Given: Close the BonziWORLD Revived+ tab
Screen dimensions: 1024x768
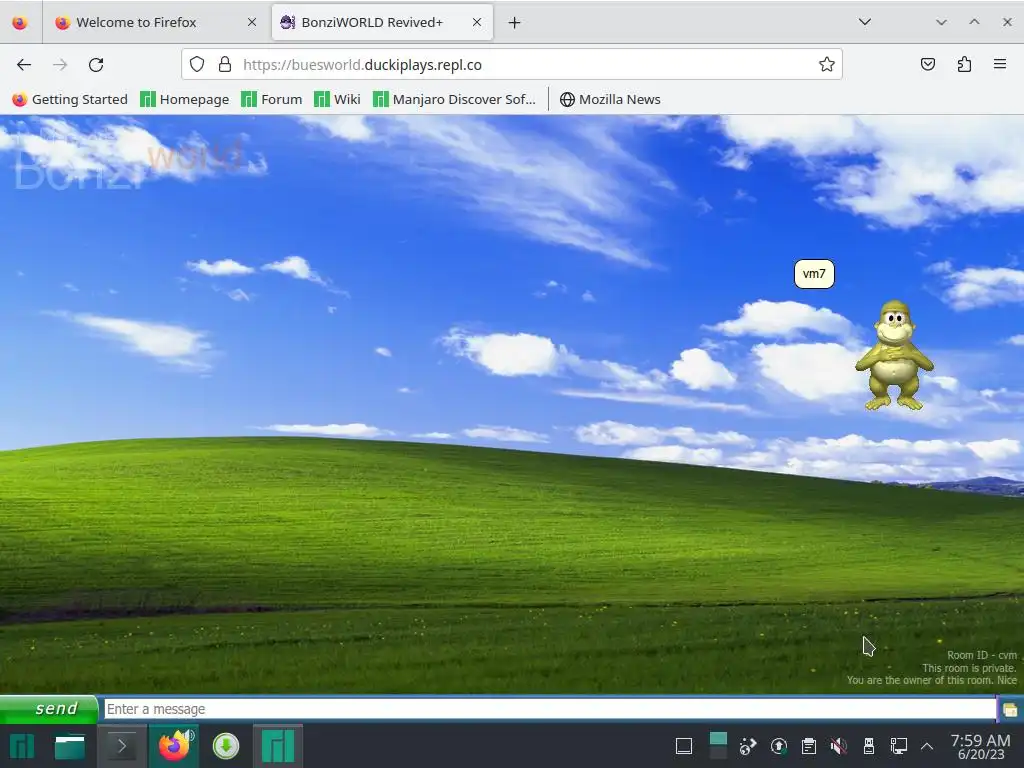Looking at the screenshot, I should pyautogui.click(x=477, y=22).
